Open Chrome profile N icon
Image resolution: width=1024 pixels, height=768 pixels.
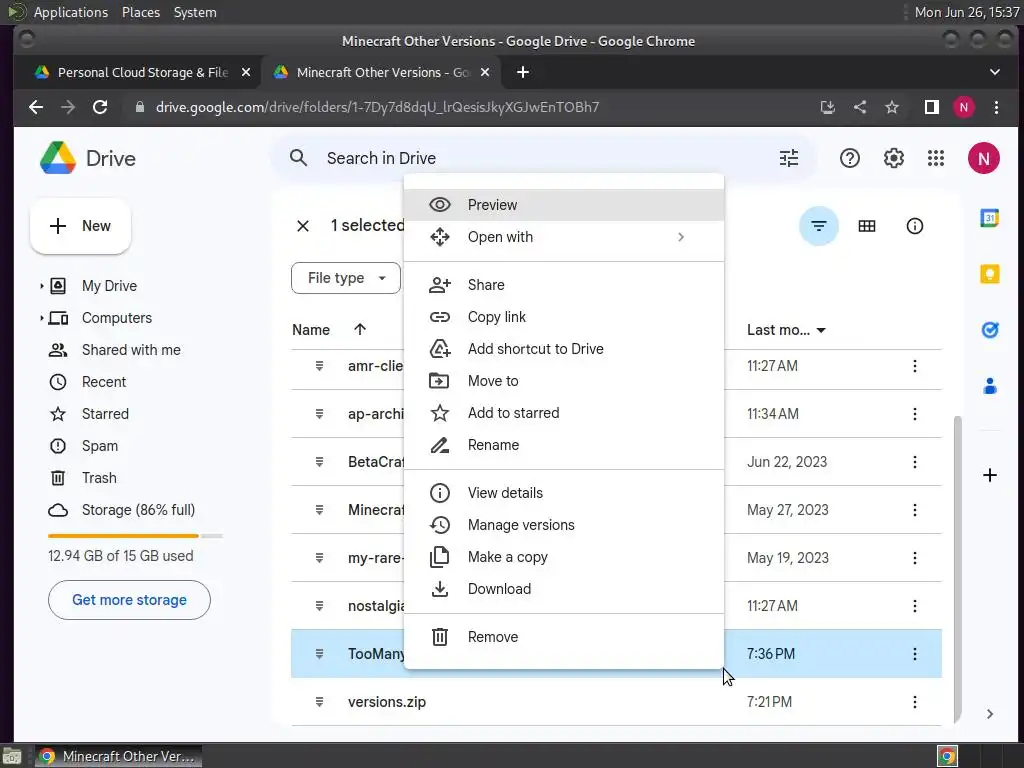coord(964,107)
